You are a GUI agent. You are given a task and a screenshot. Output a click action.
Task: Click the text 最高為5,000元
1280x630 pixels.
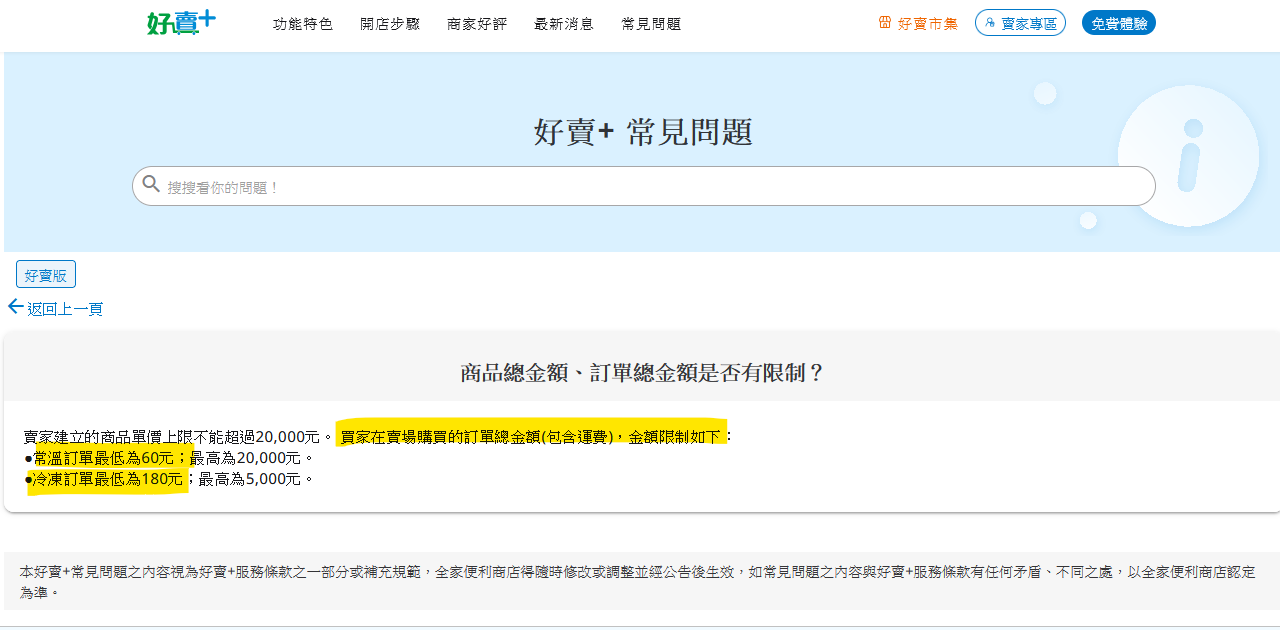point(249,479)
